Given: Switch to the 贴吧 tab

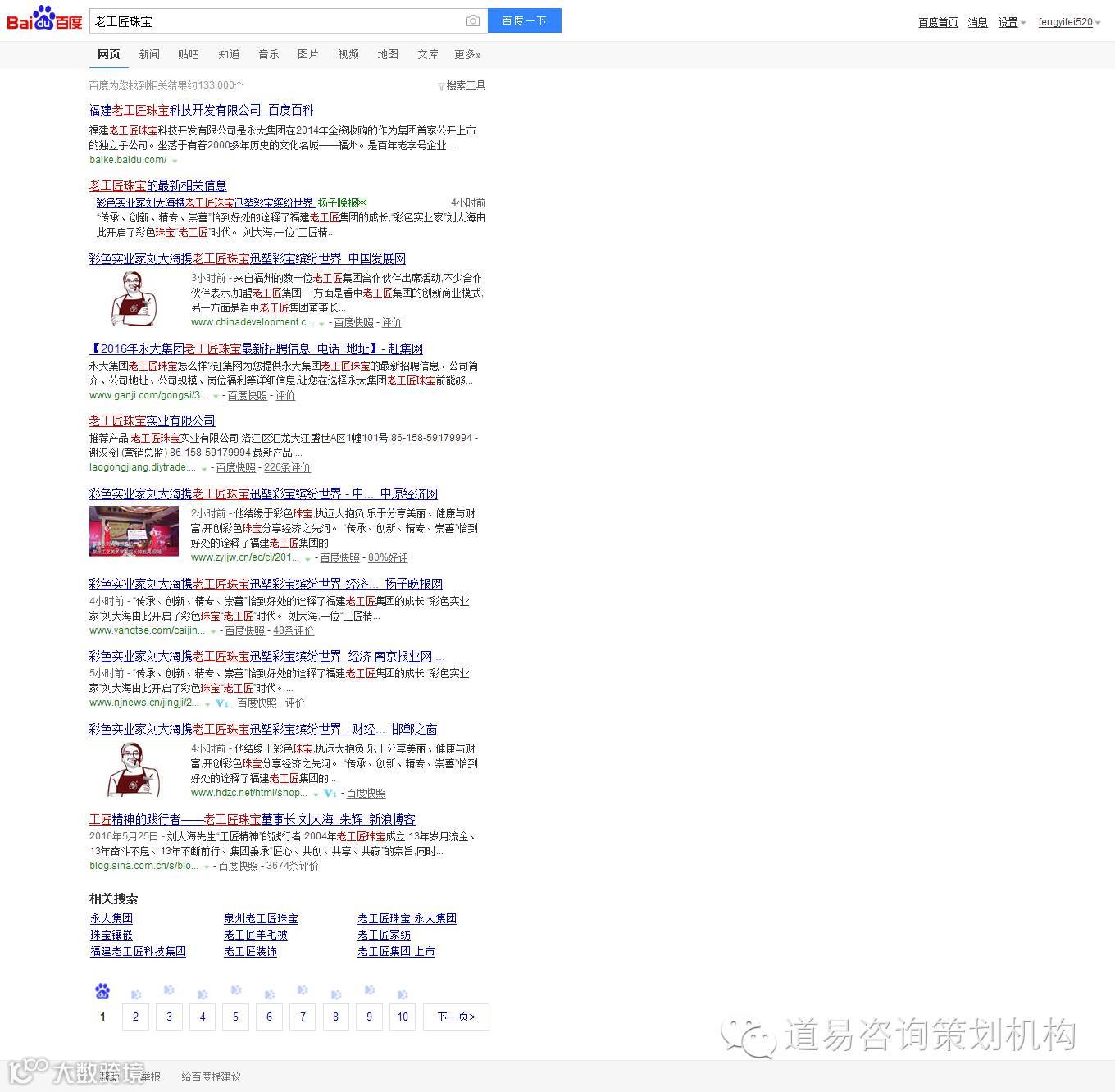Looking at the screenshot, I should [189, 54].
